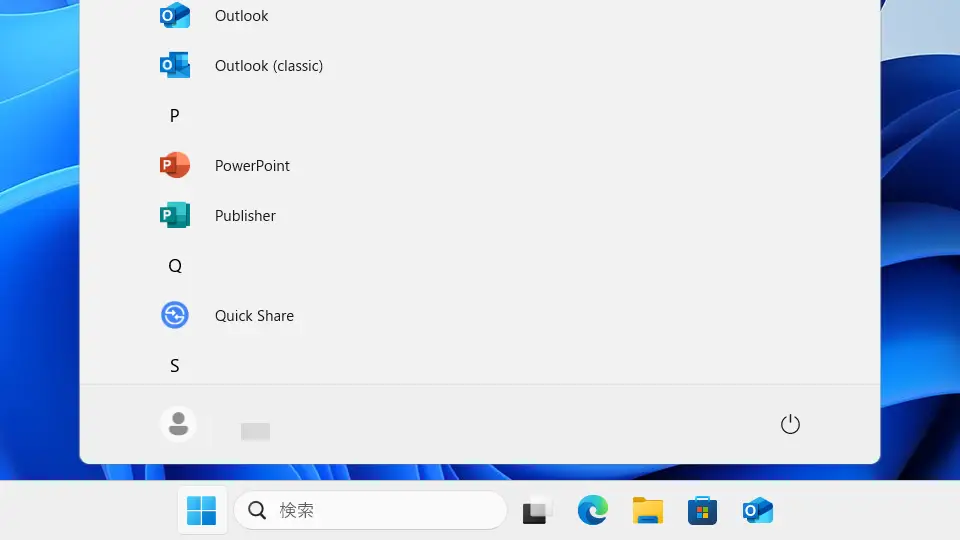Click the search magnifier icon in taskbar
The width and height of the screenshot is (960, 540).
[257, 511]
